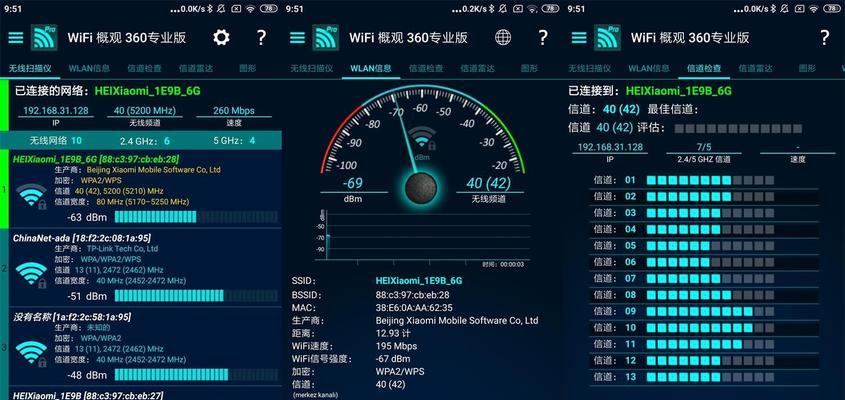
Task: Tap the WPA2/WPS value in WLAN信息 details
Action: 400,372
